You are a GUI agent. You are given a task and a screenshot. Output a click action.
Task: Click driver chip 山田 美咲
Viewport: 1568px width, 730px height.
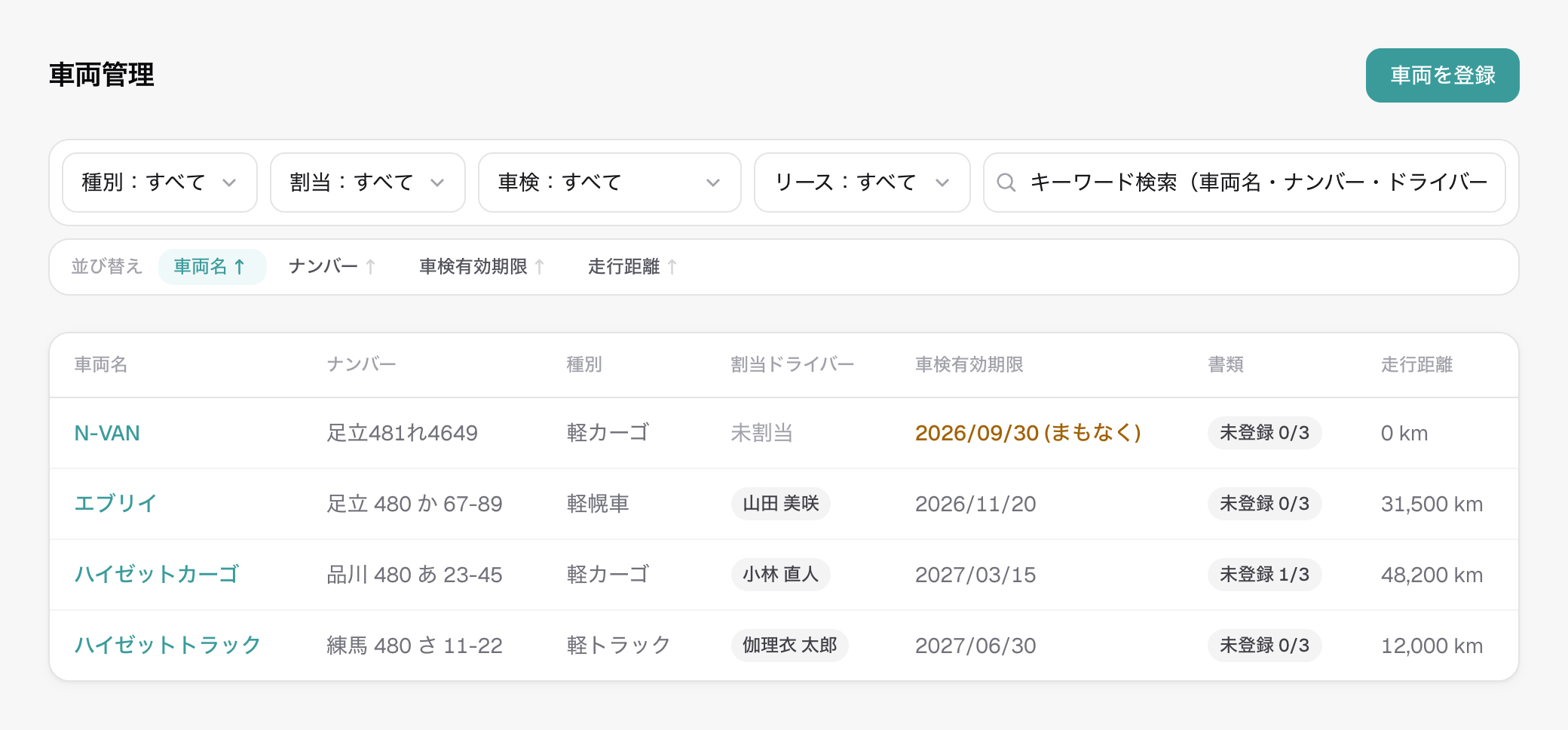(781, 504)
